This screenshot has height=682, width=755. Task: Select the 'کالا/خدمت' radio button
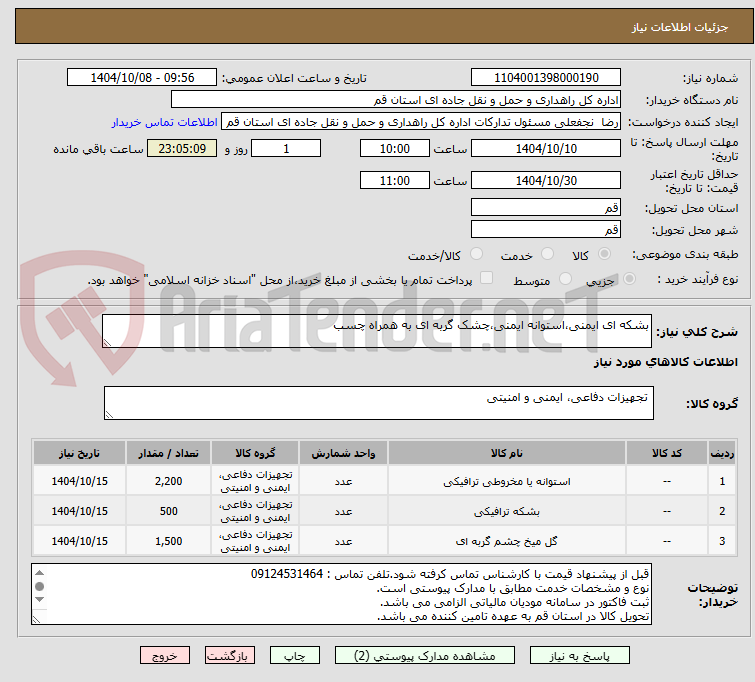[x=476, y=254]
